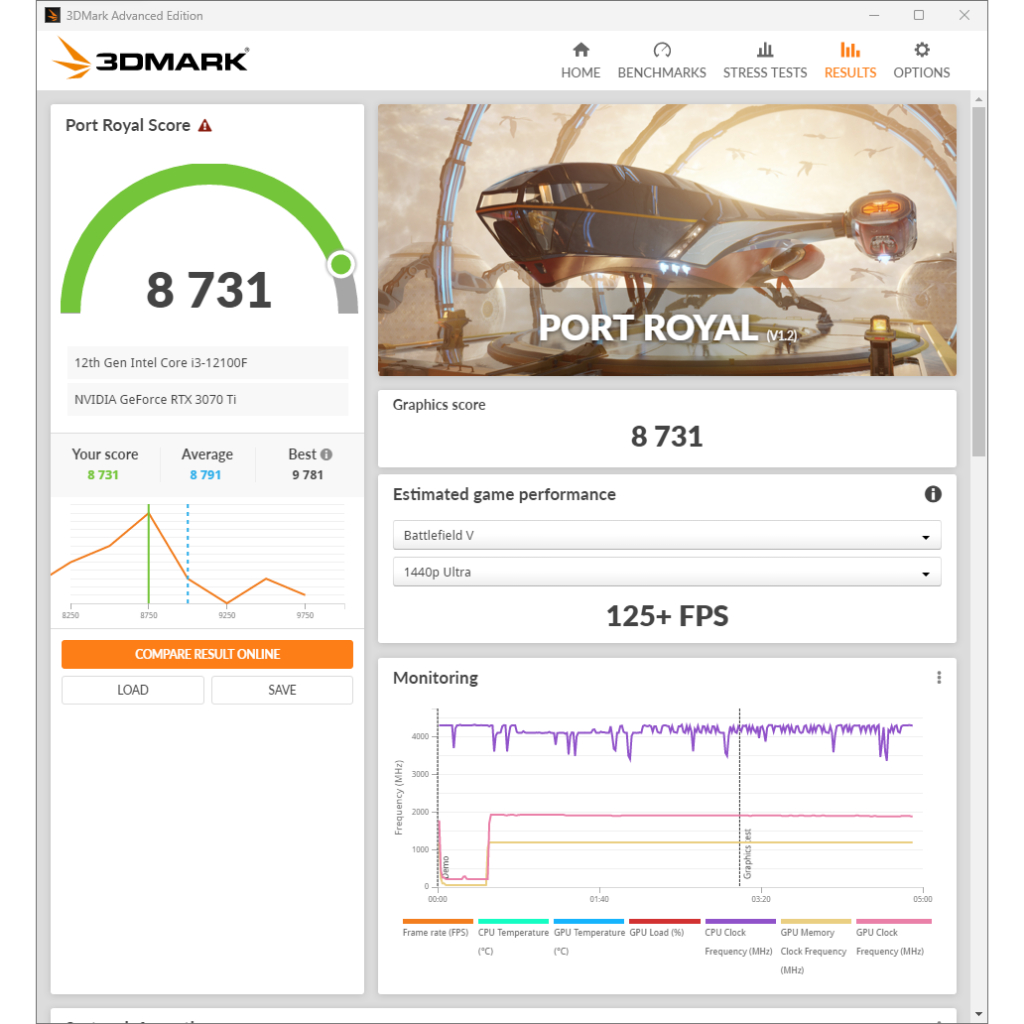Open Benchmarks via the gauge icon
Image resolution: width=1024 pixels, height=1024 pixels.
tap(662, 50)
